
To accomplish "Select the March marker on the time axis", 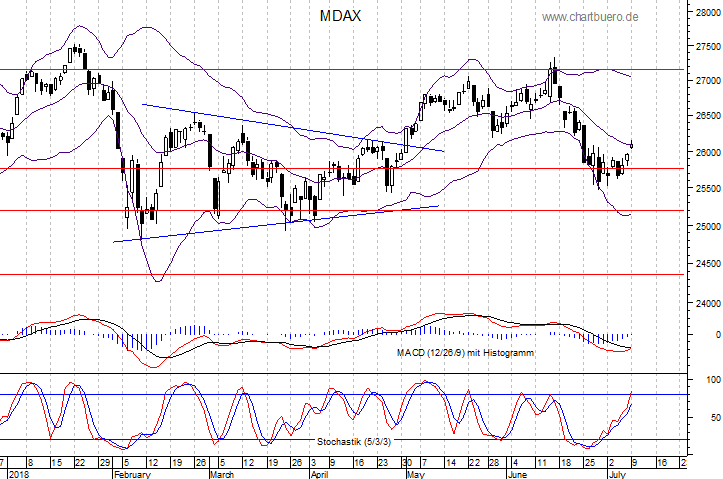I will [221, 475].
